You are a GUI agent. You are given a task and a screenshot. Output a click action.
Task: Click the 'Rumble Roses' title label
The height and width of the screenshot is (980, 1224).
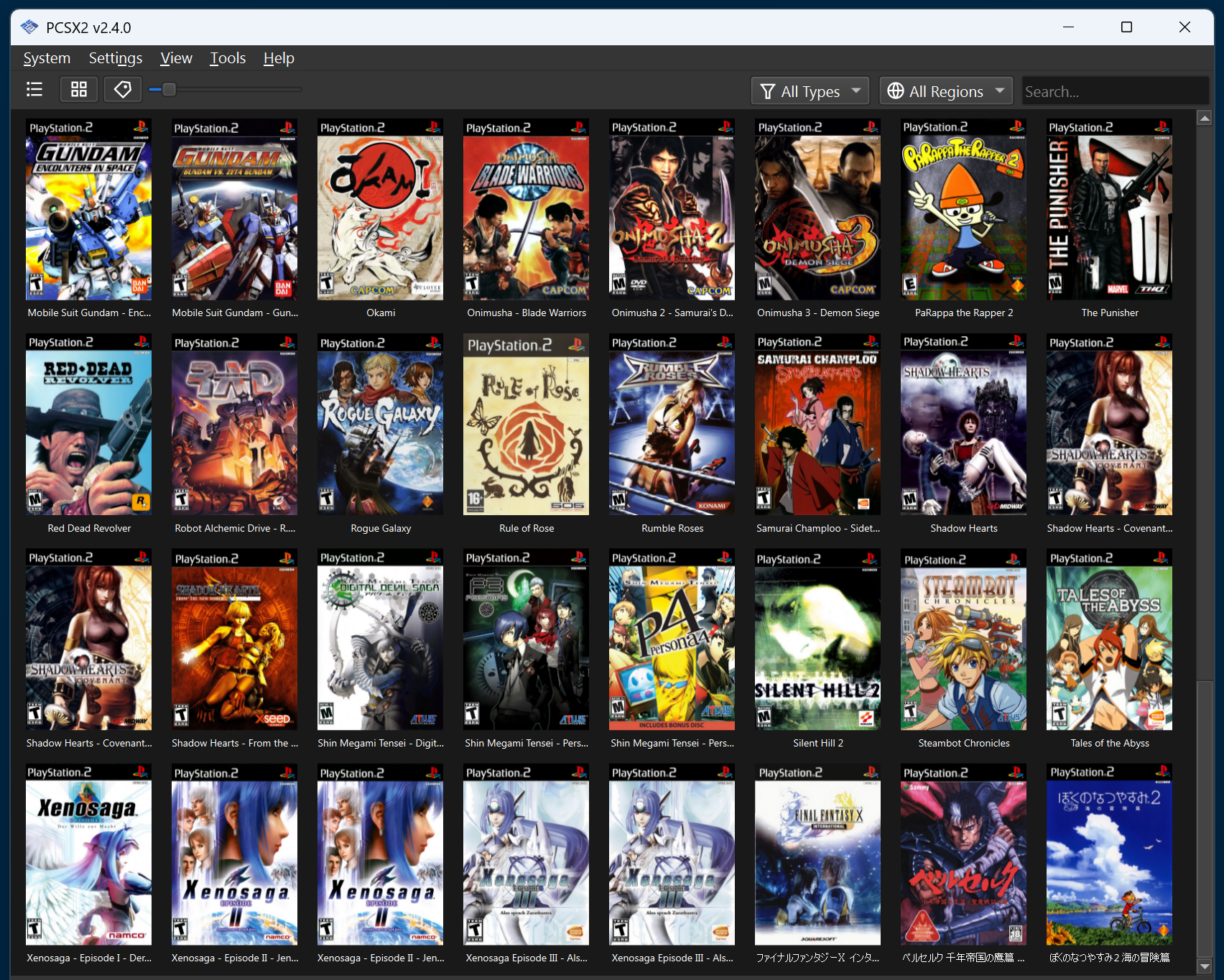click(672, 528)
